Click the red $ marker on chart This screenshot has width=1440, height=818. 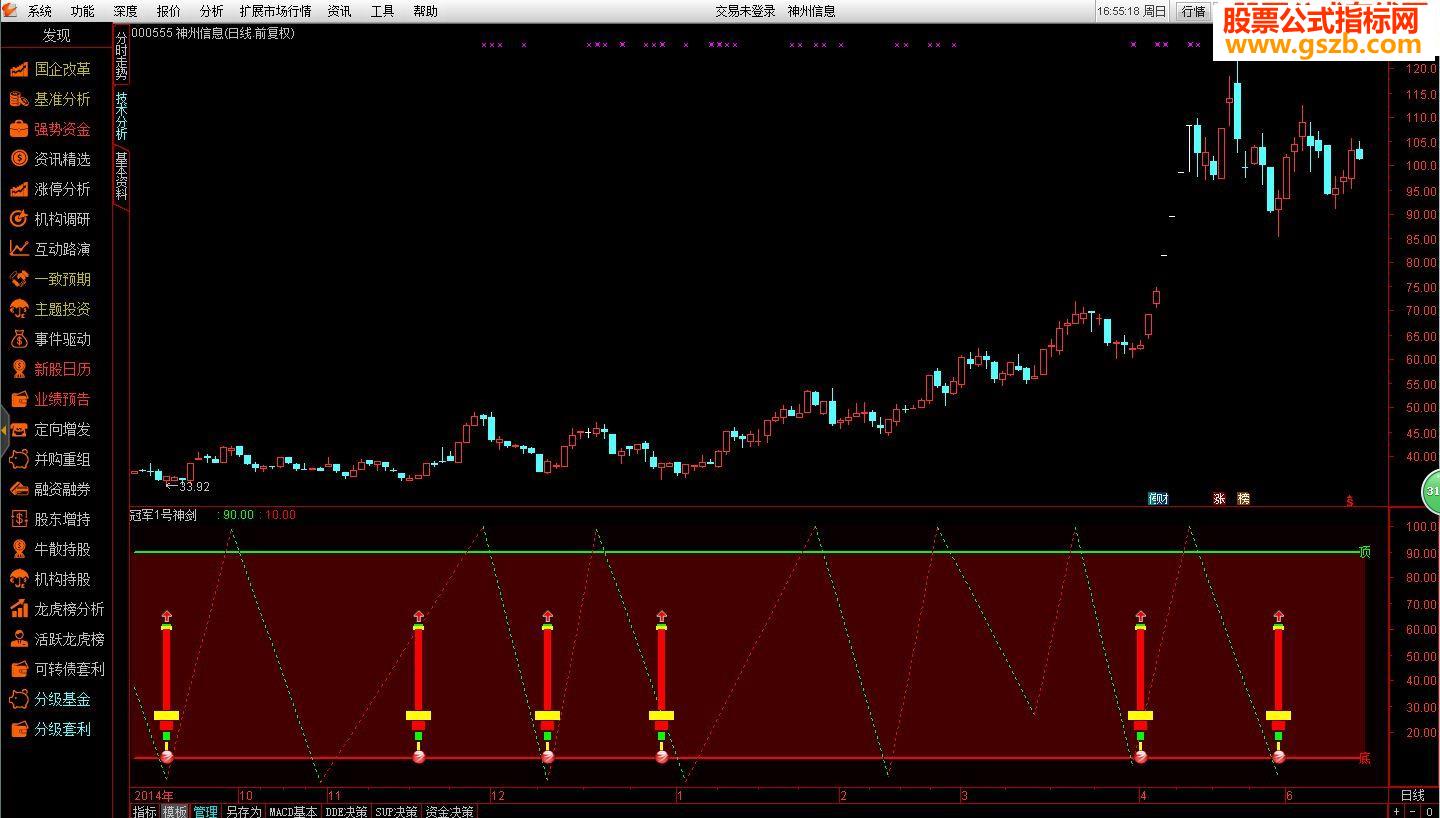click(1349, 500)
